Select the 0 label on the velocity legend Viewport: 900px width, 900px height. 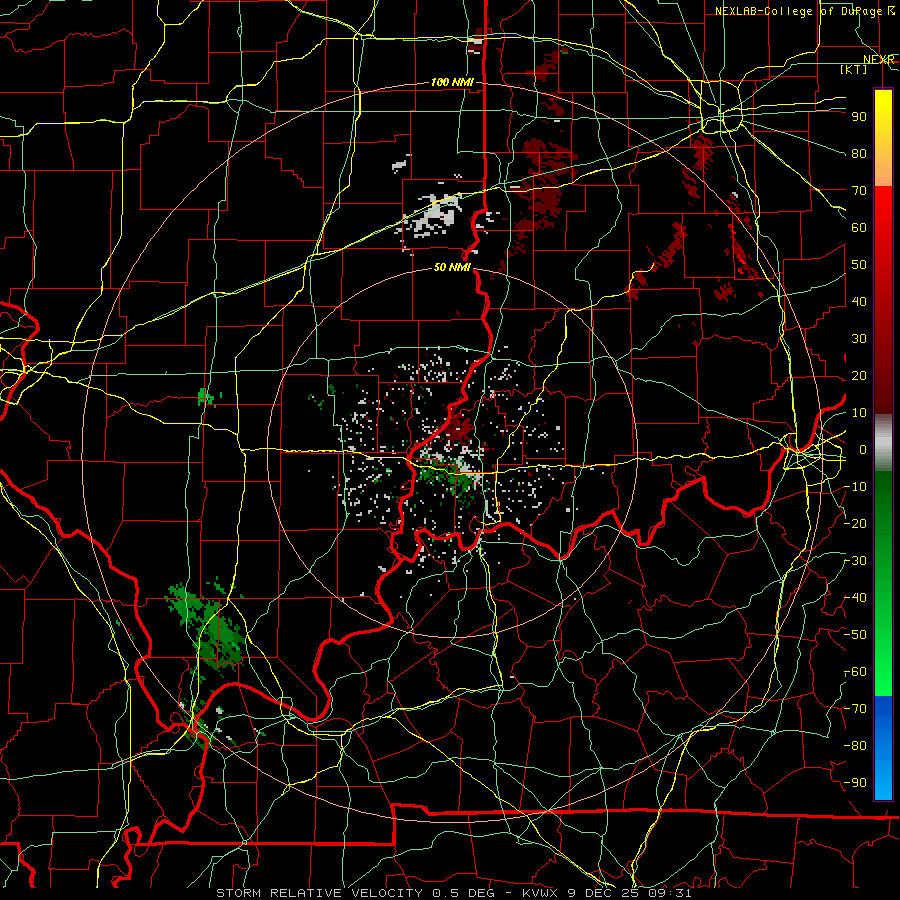[862, 450]
